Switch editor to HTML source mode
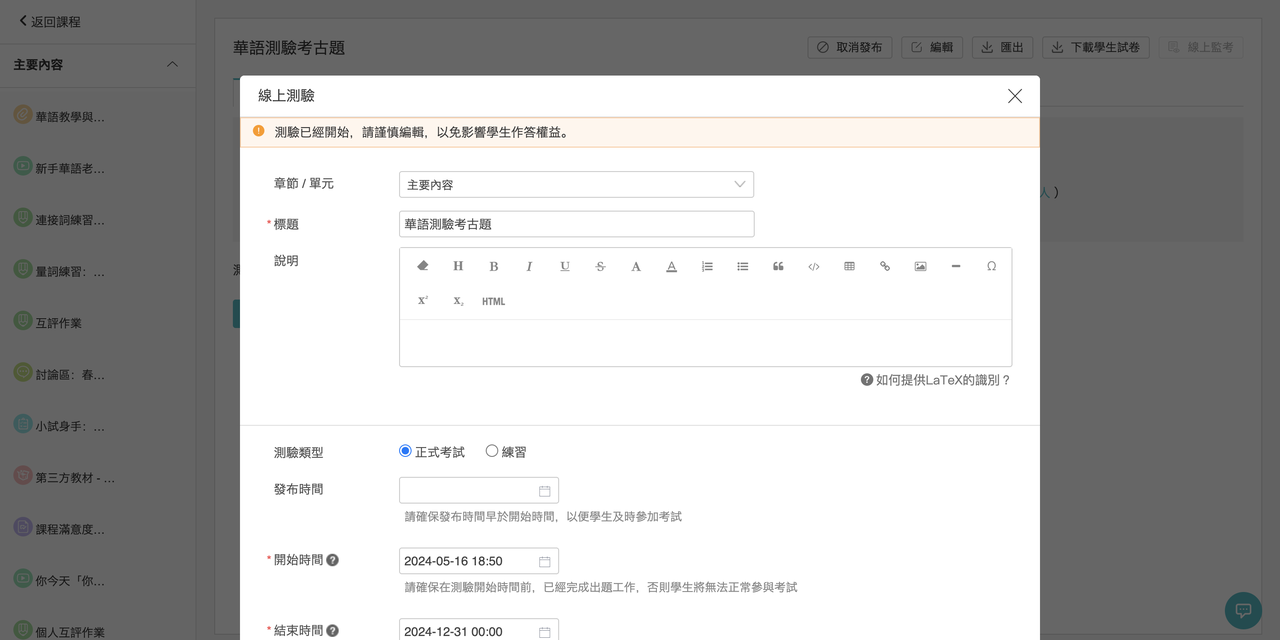The image size is (1280, 640). point(494,301)
